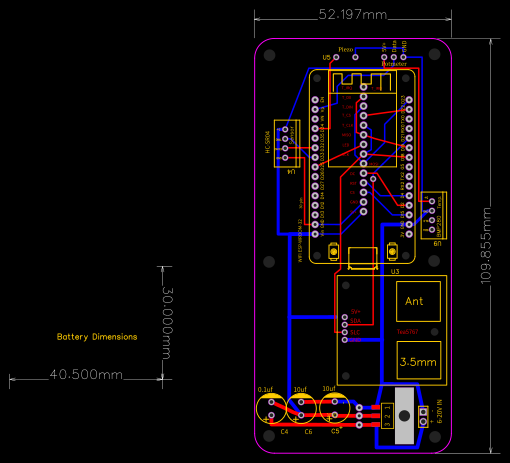Click the C6 designator
The width and height of the screenshot is (510, 463).
pos(308,432)
